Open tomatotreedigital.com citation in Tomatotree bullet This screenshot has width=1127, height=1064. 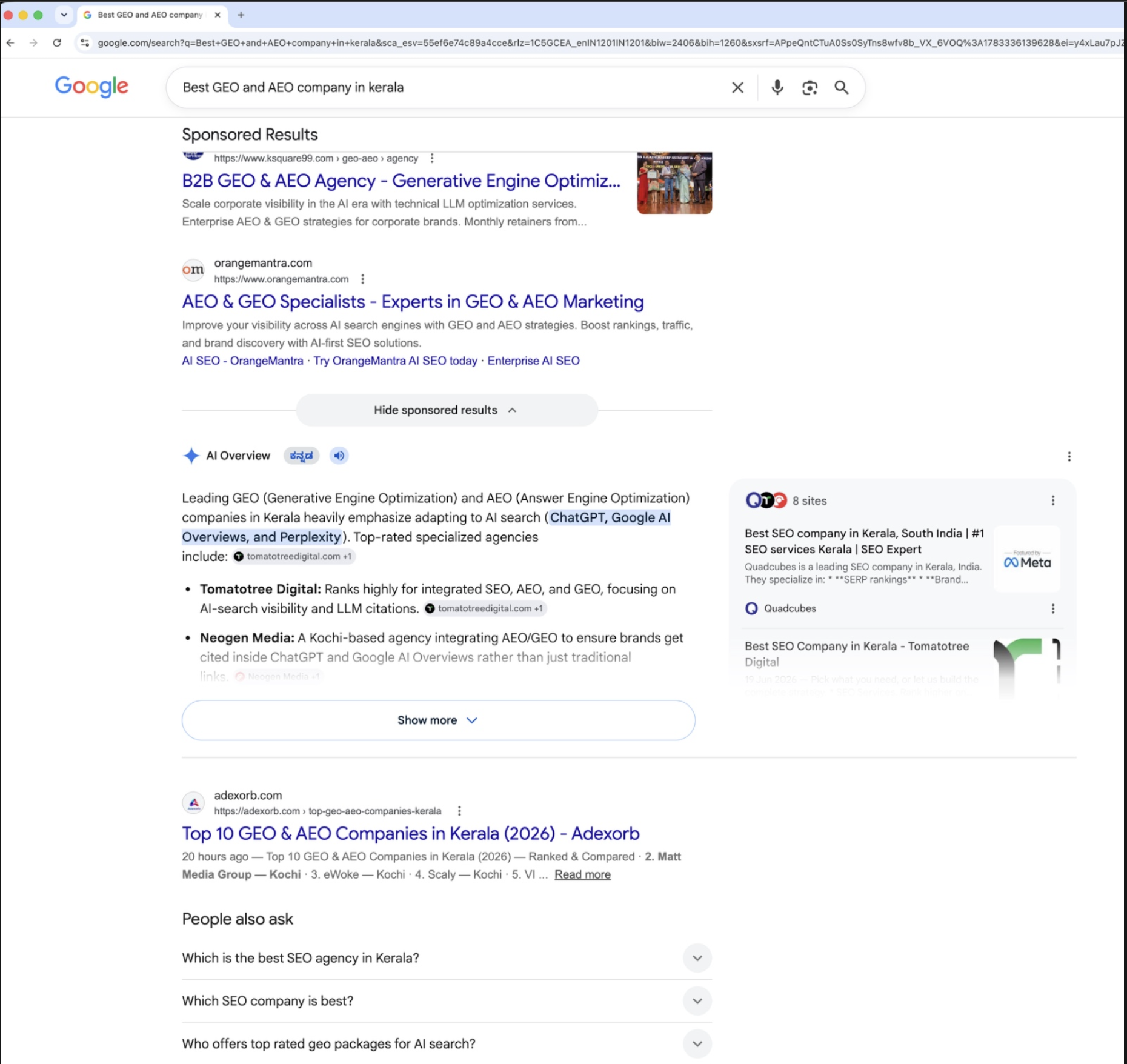click(x=485, y=608)
